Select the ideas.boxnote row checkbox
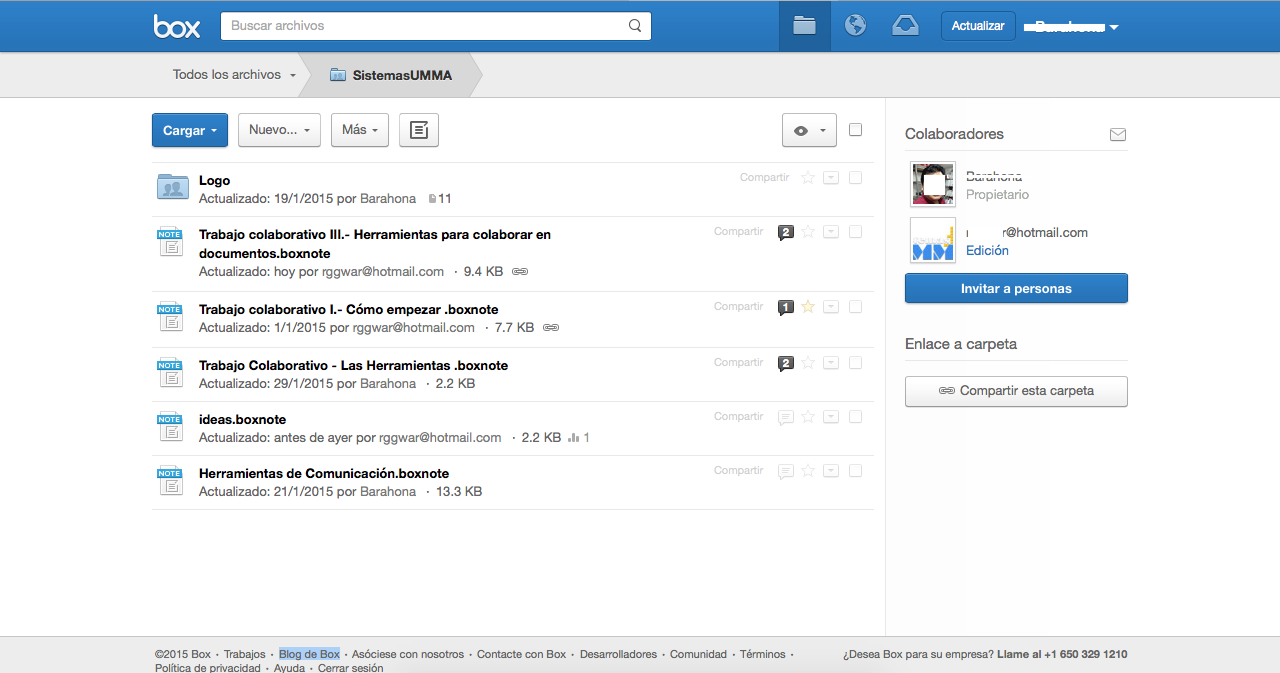Image resolution: width=1280 pixels, height=673 pixels. (855, 417)
